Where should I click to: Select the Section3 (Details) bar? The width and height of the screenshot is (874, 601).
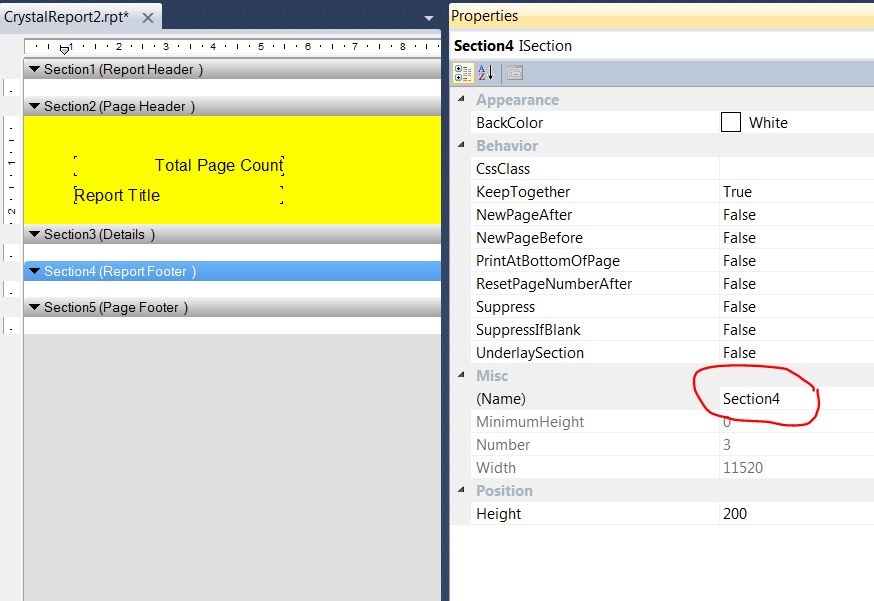(232, 234)
